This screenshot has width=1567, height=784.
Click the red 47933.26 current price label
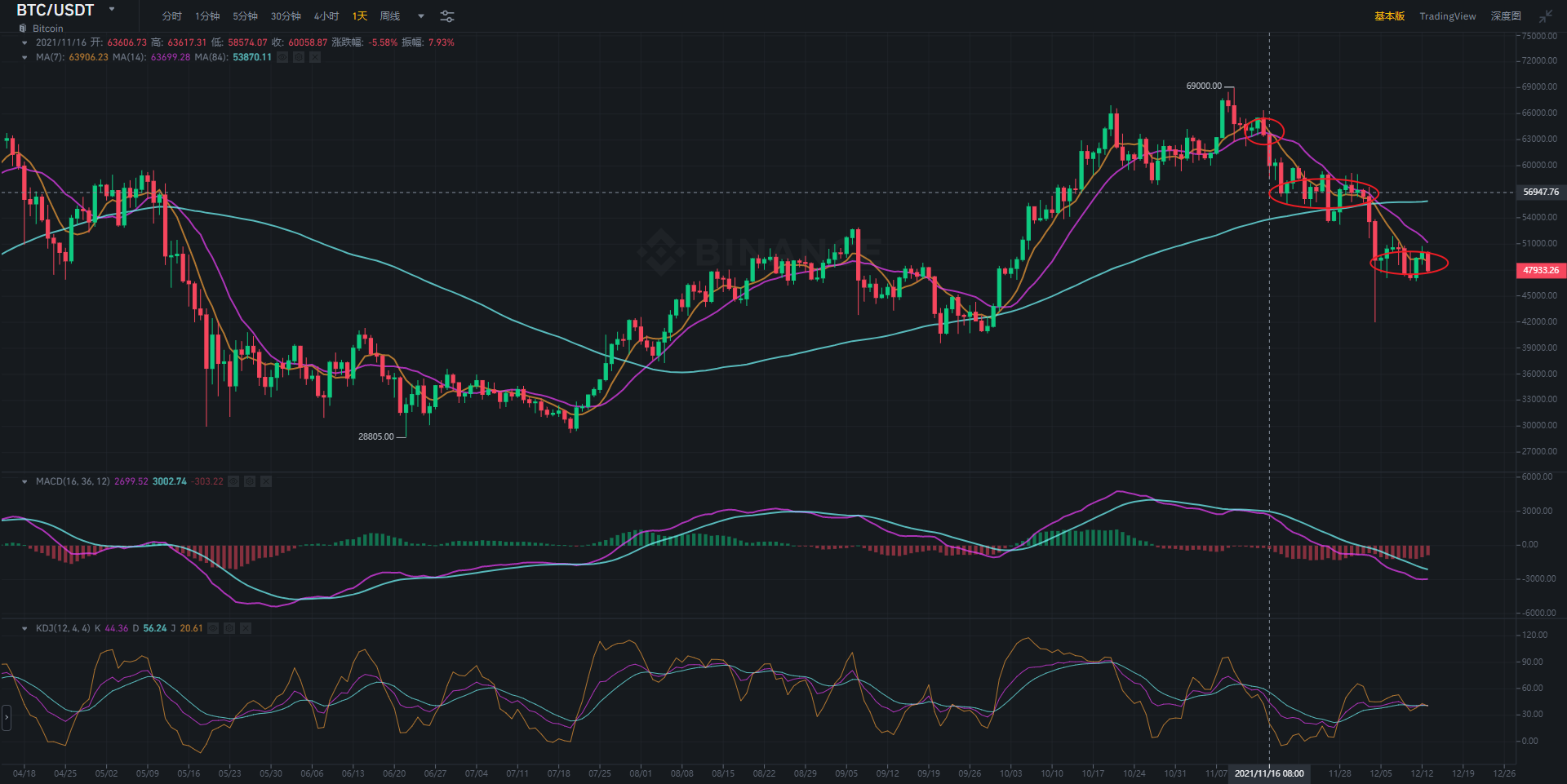click(1540, 270)
